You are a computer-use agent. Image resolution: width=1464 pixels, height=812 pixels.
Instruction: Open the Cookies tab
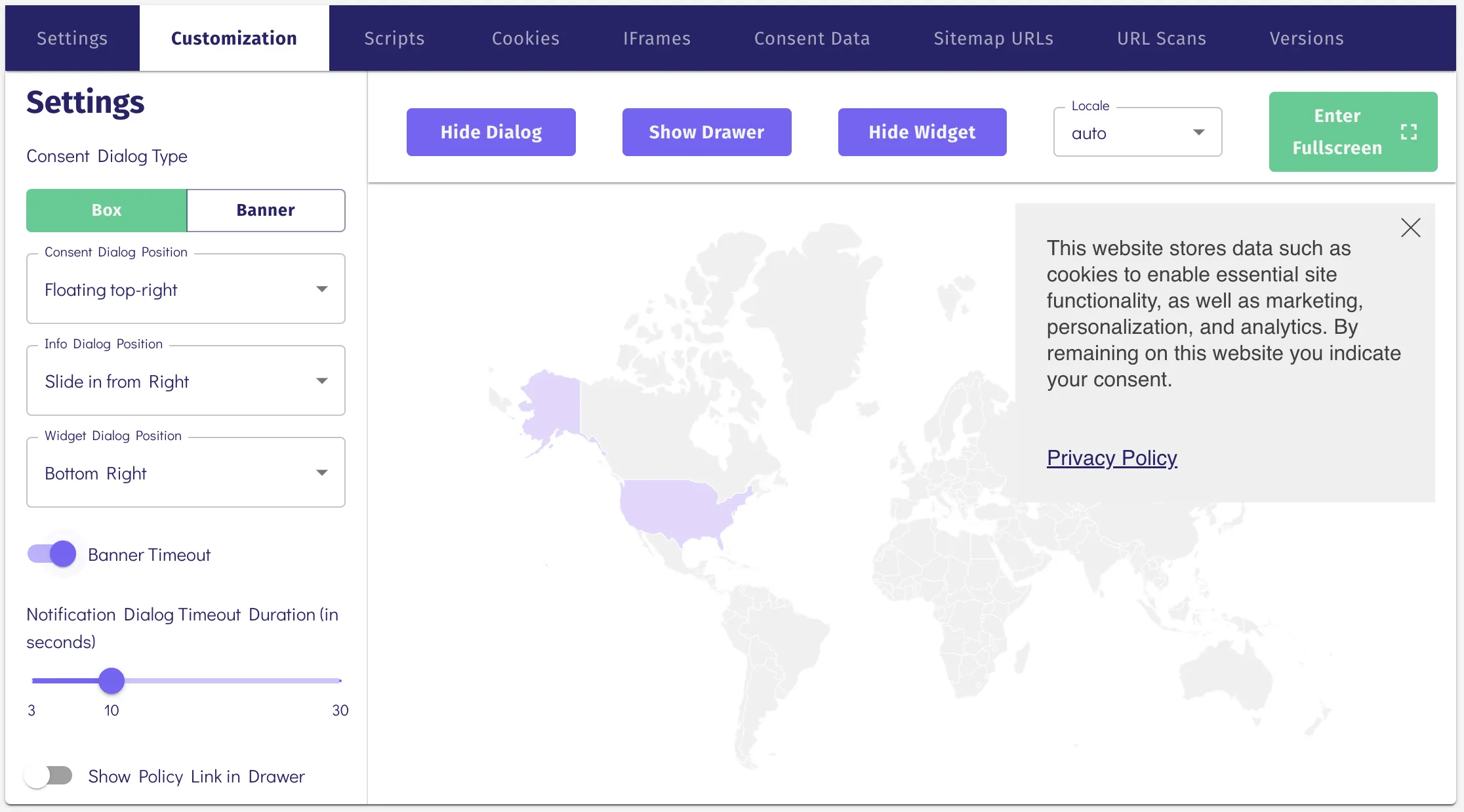525,38
